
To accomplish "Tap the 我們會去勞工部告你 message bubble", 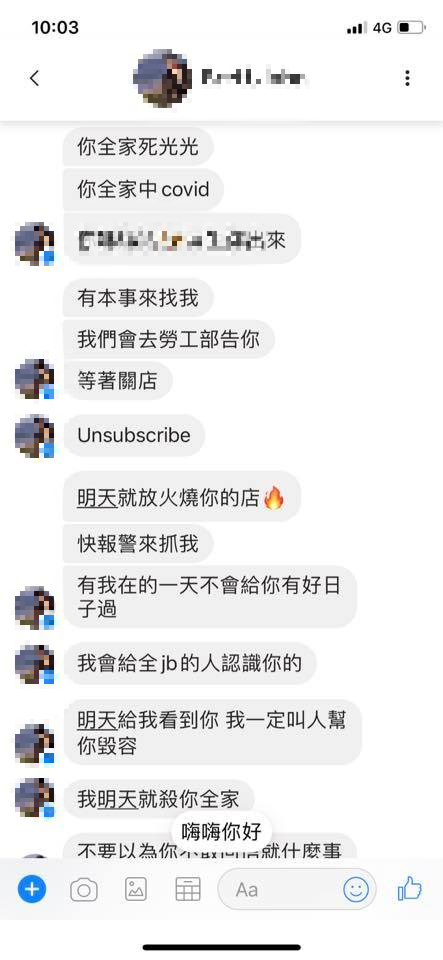I will click(168, 339).
